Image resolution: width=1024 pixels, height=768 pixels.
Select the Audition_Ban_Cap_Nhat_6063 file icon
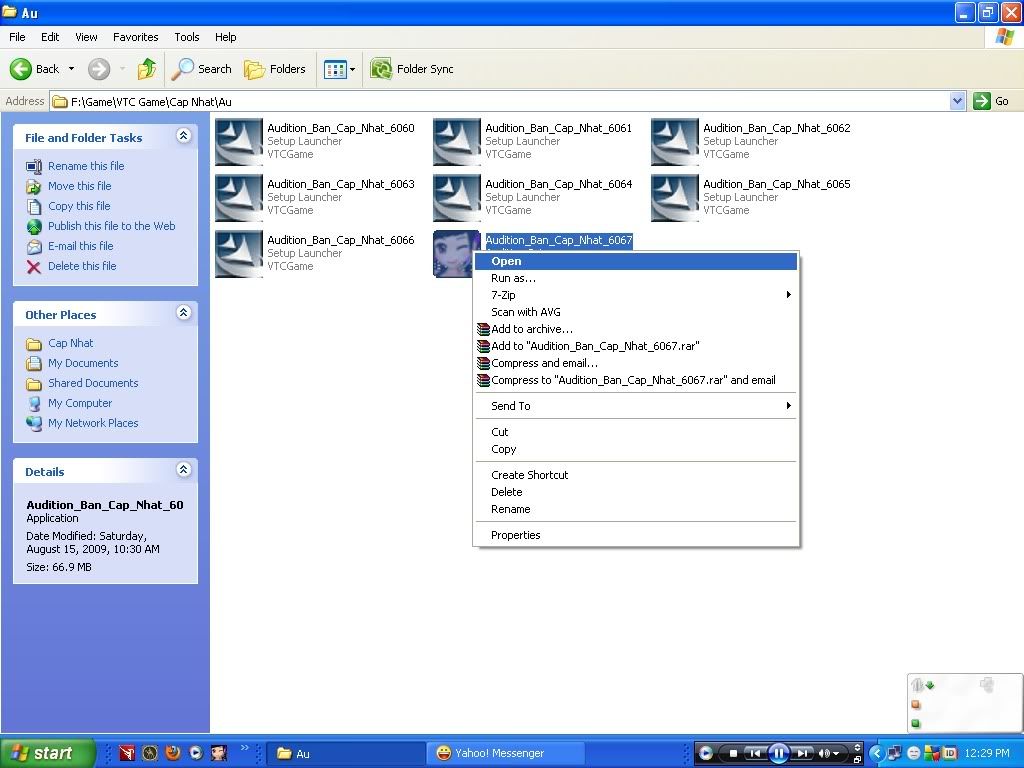pos(239,198)
